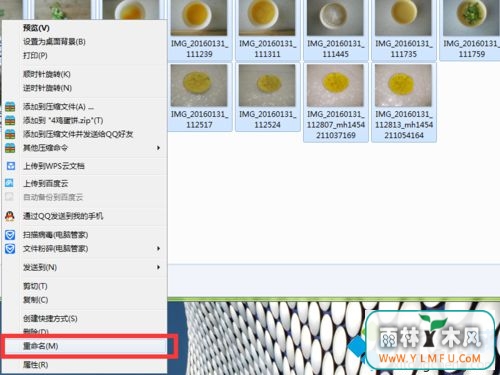Select thumbnail of IMG_20160131_112517

click(x=199, y=85)
